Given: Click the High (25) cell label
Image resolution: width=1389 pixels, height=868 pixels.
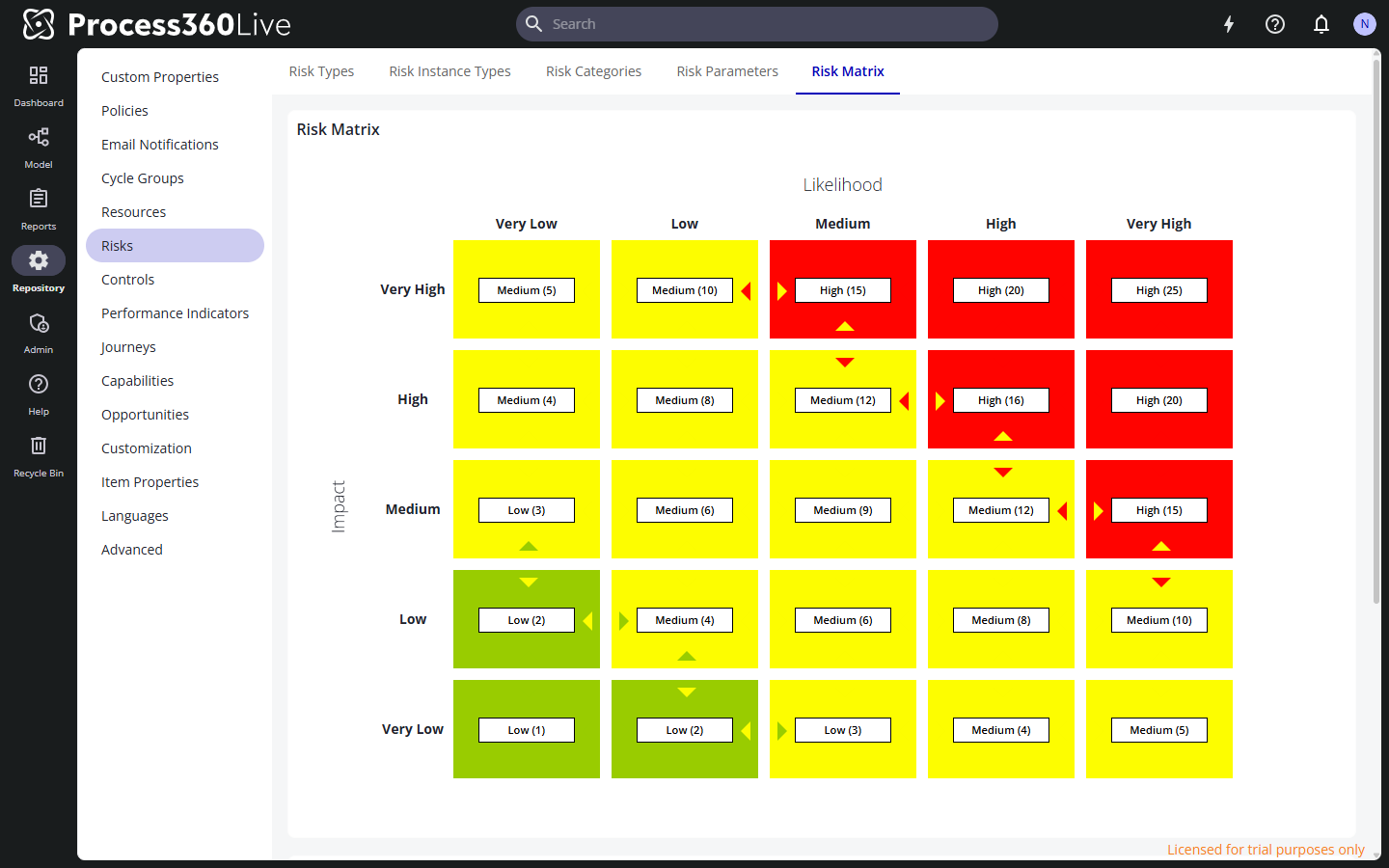Looking at the screenshot, I should click(x=1159, y=290).
